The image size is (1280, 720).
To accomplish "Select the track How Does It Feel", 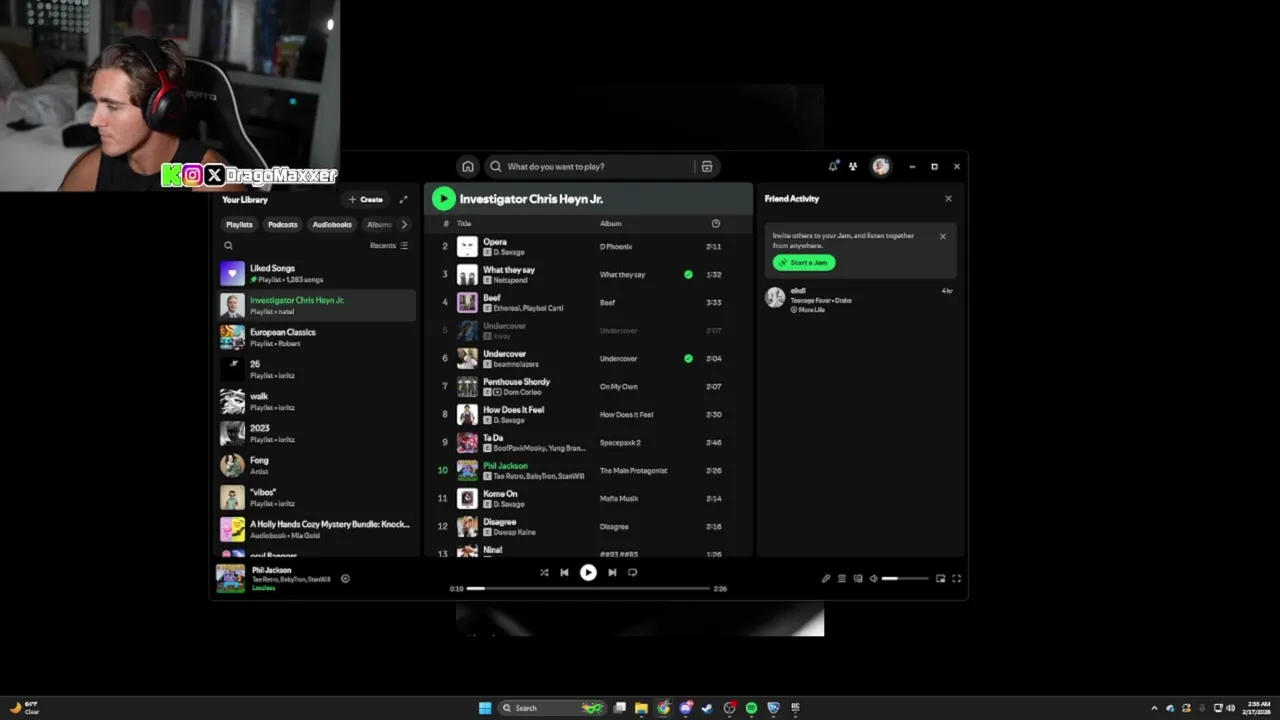I will tap(589, 414).
